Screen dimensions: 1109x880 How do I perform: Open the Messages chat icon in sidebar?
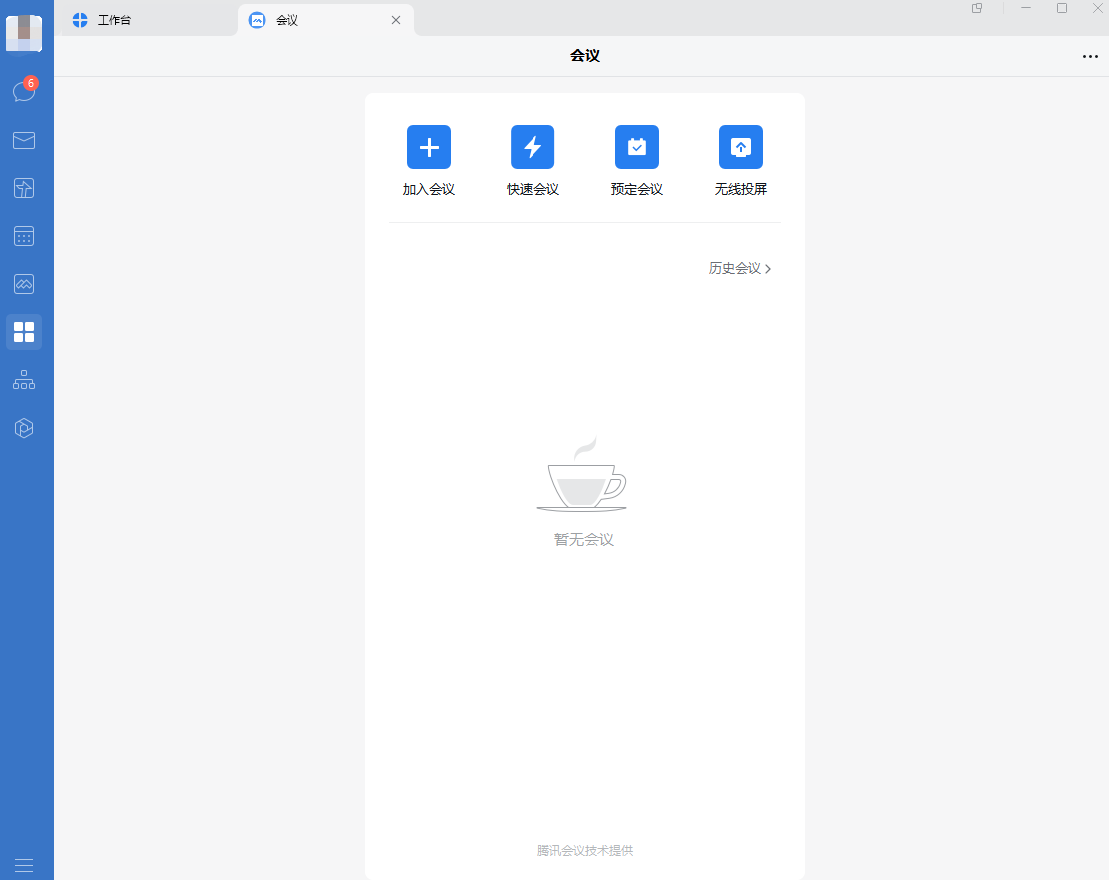tap(24, 92)
